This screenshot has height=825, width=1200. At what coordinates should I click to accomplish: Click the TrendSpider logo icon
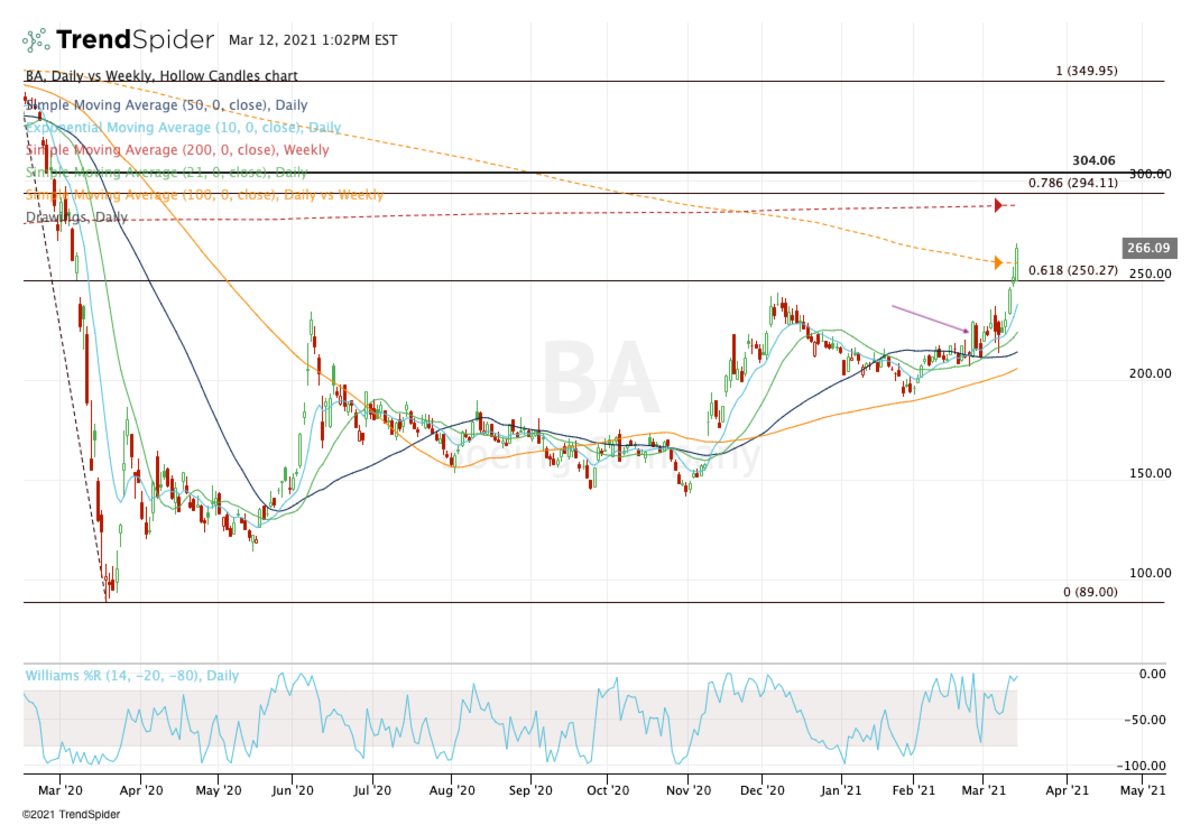[x=36, y=39]
